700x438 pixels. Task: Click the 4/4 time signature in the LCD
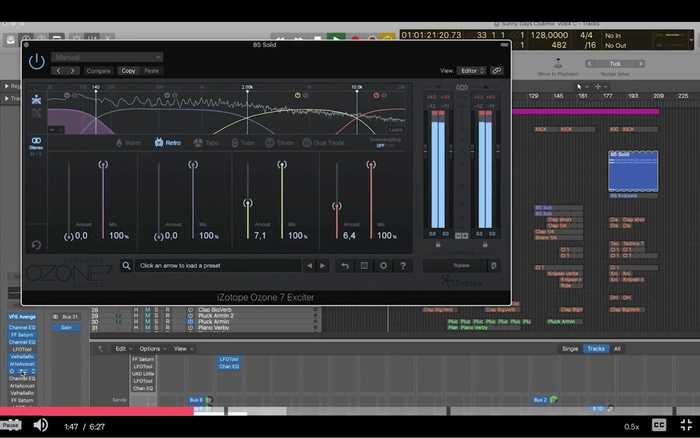coord(586,35)
